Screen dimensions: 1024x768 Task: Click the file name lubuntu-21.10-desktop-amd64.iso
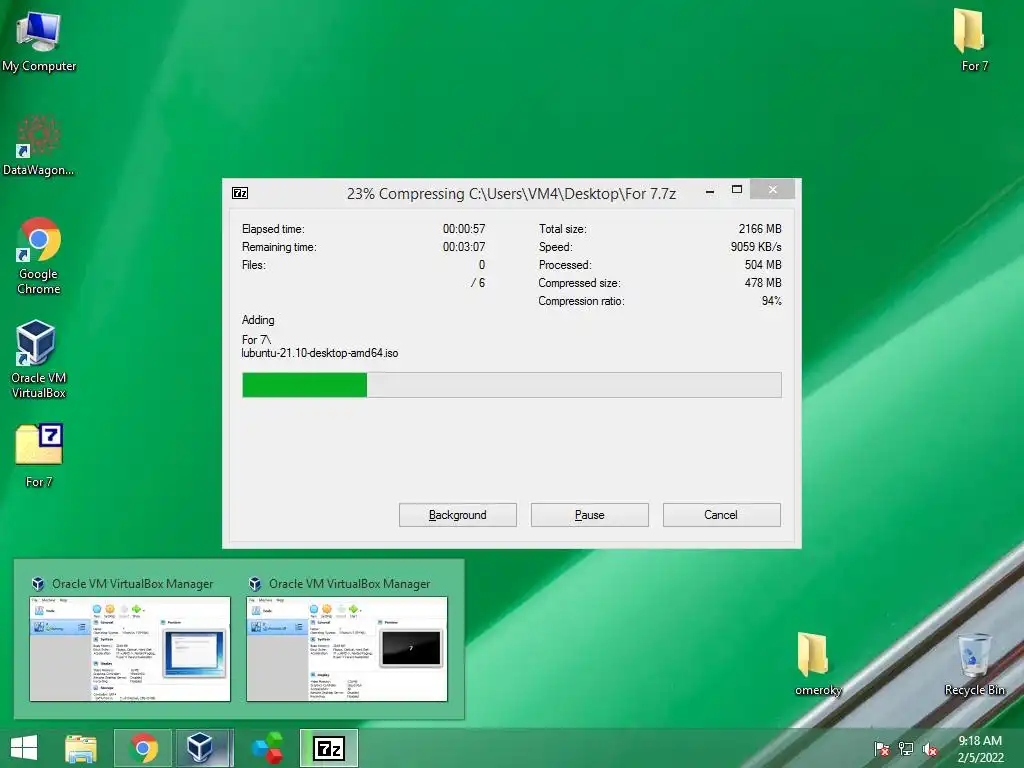[x=320, y=353]
